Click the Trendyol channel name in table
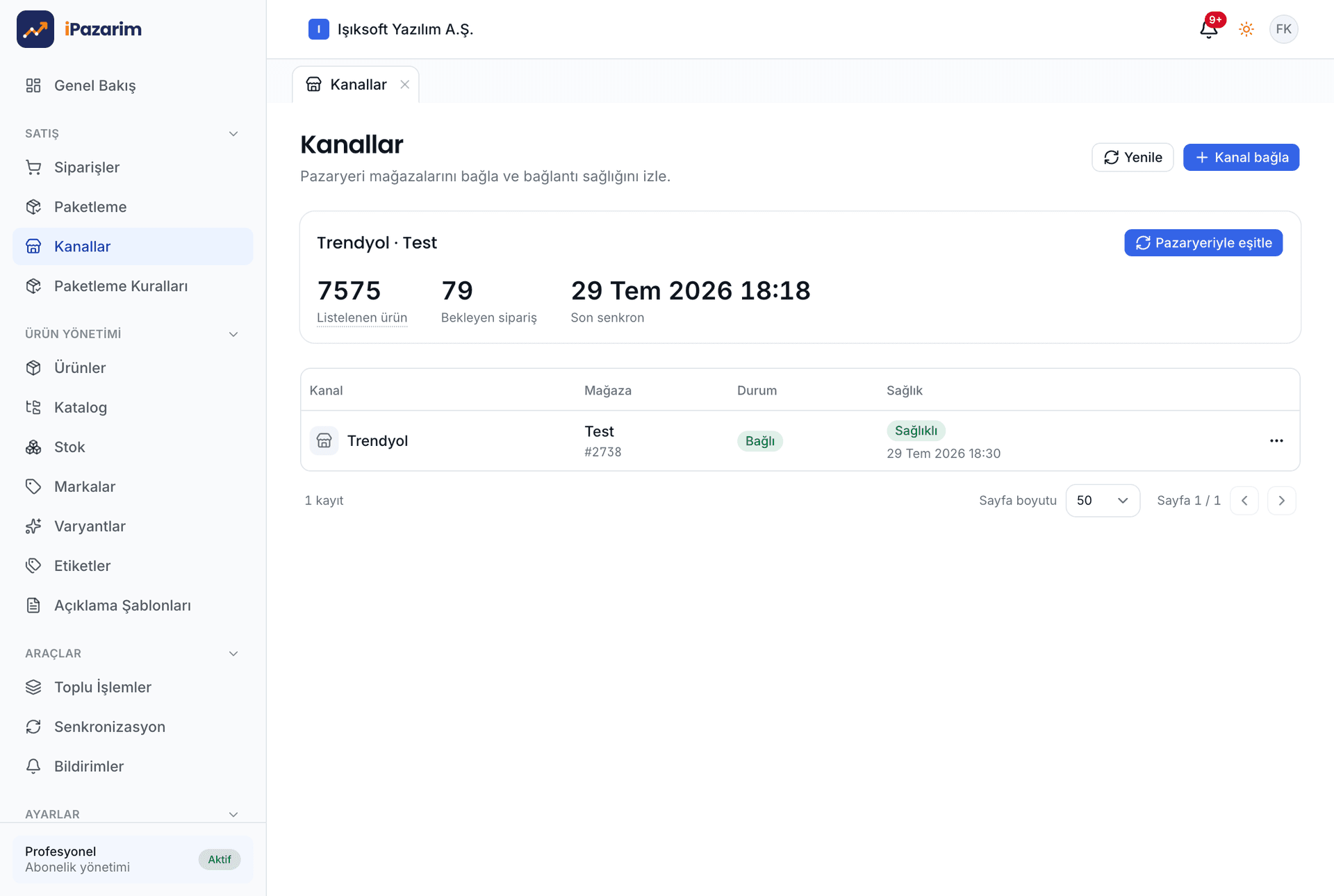Image resolution: width=1334 pixels, height=896 pixels. pyautogui.click(x=377, y=441)
